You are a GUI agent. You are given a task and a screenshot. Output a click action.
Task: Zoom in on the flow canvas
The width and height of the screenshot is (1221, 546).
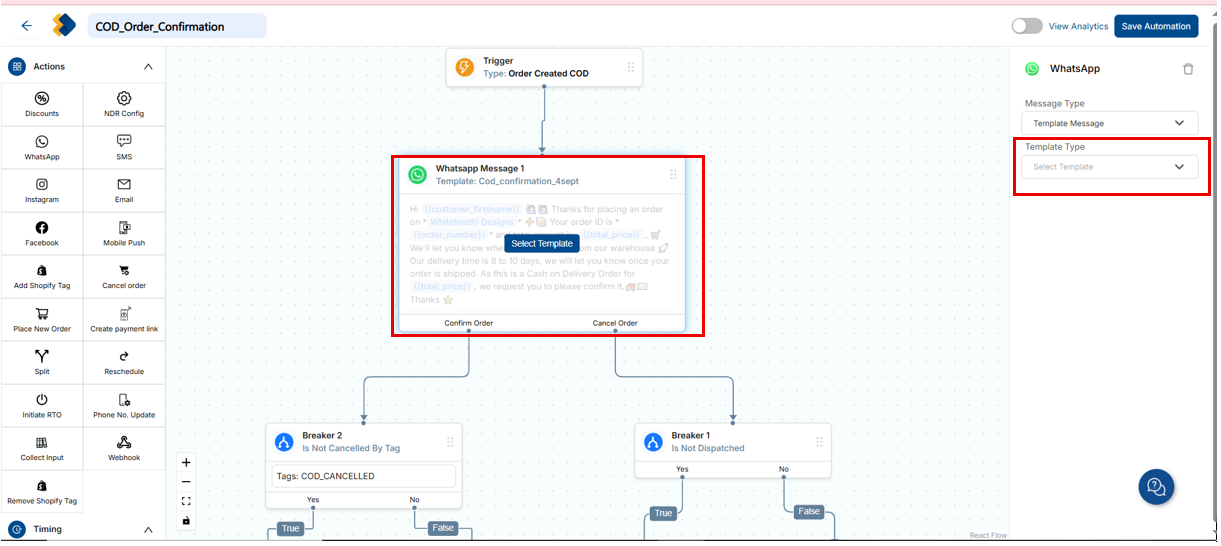point(186,462)
